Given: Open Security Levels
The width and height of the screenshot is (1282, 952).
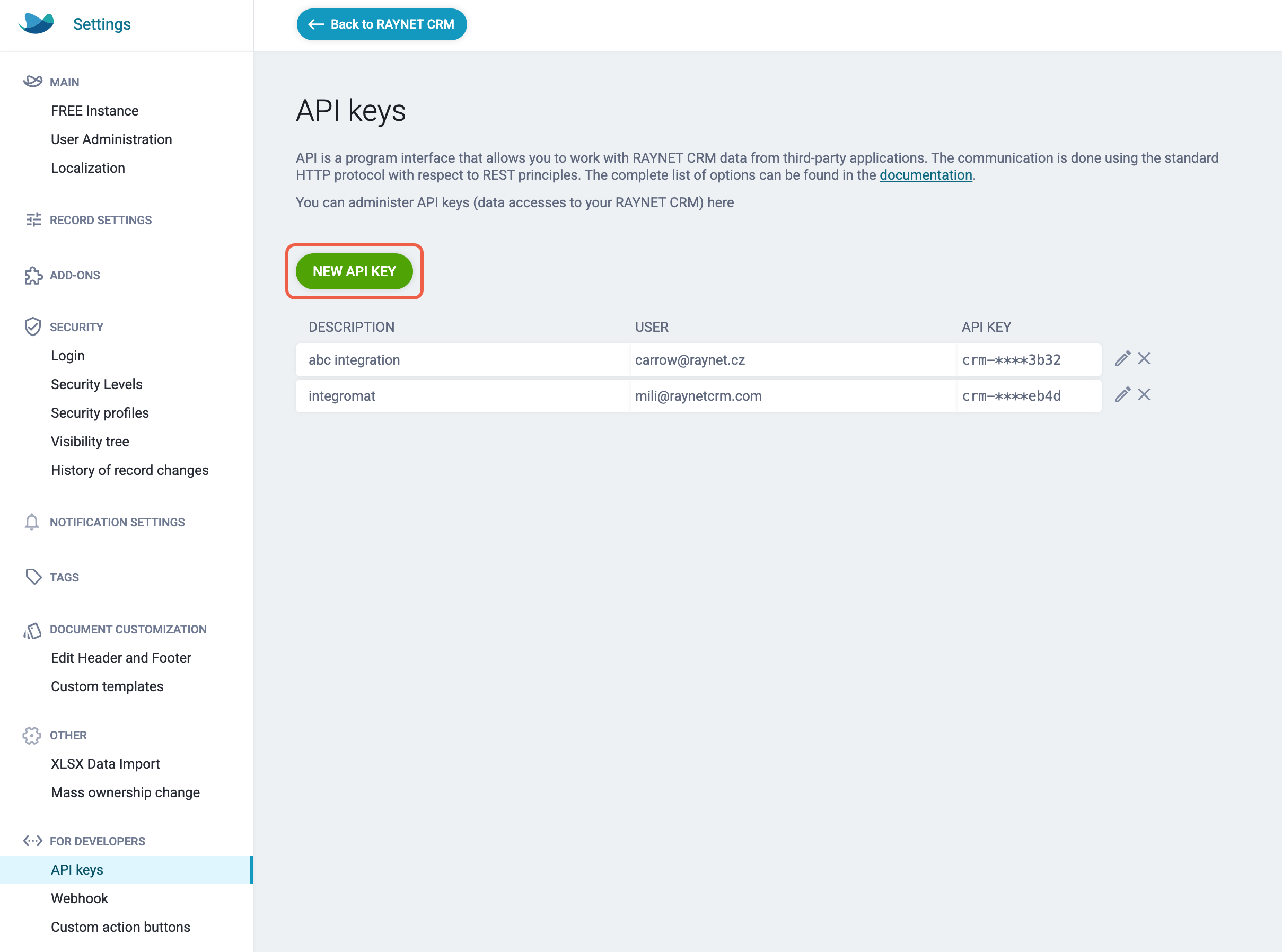Looking at the screenshot, I should point(96,384).
